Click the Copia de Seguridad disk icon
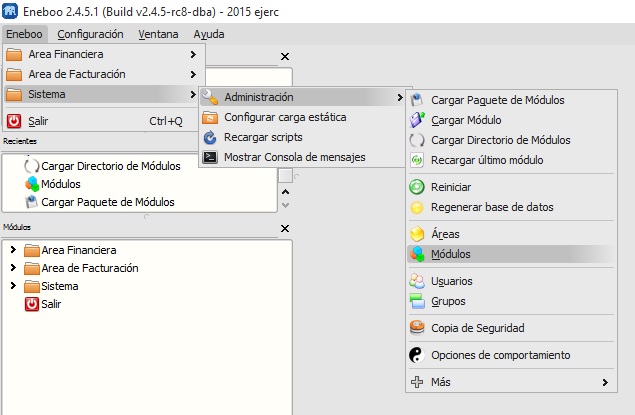Image resolution: width=635 pixels, height=415 pixels. (x=417, y=328)
